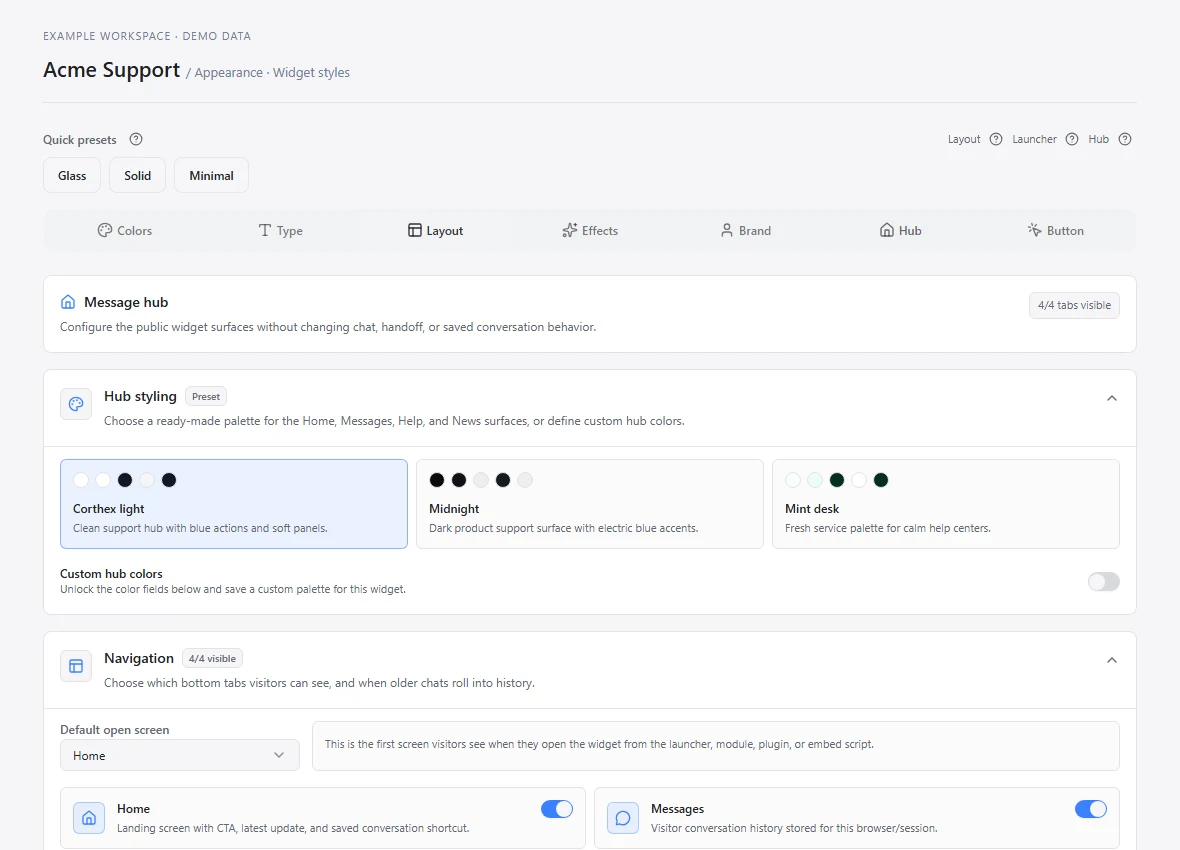Click the Launcher label in the top right

point(1034,139)
